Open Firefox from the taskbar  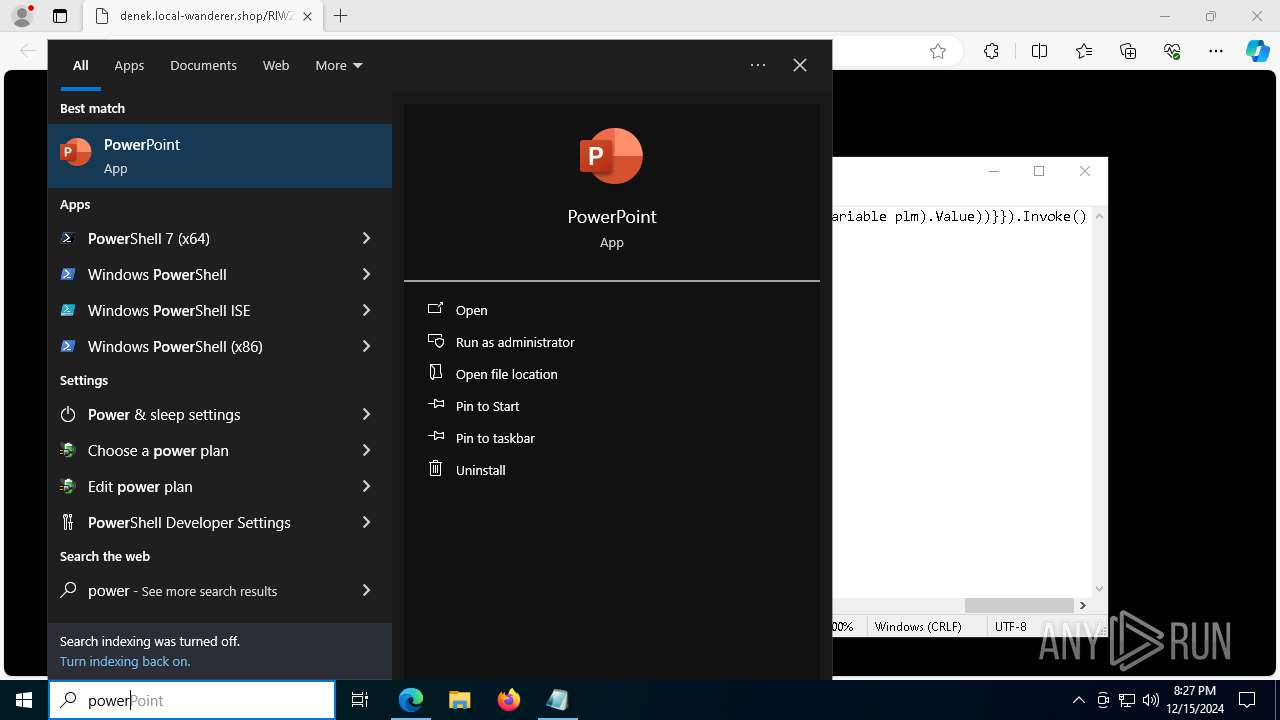click(x=509, y=700)
